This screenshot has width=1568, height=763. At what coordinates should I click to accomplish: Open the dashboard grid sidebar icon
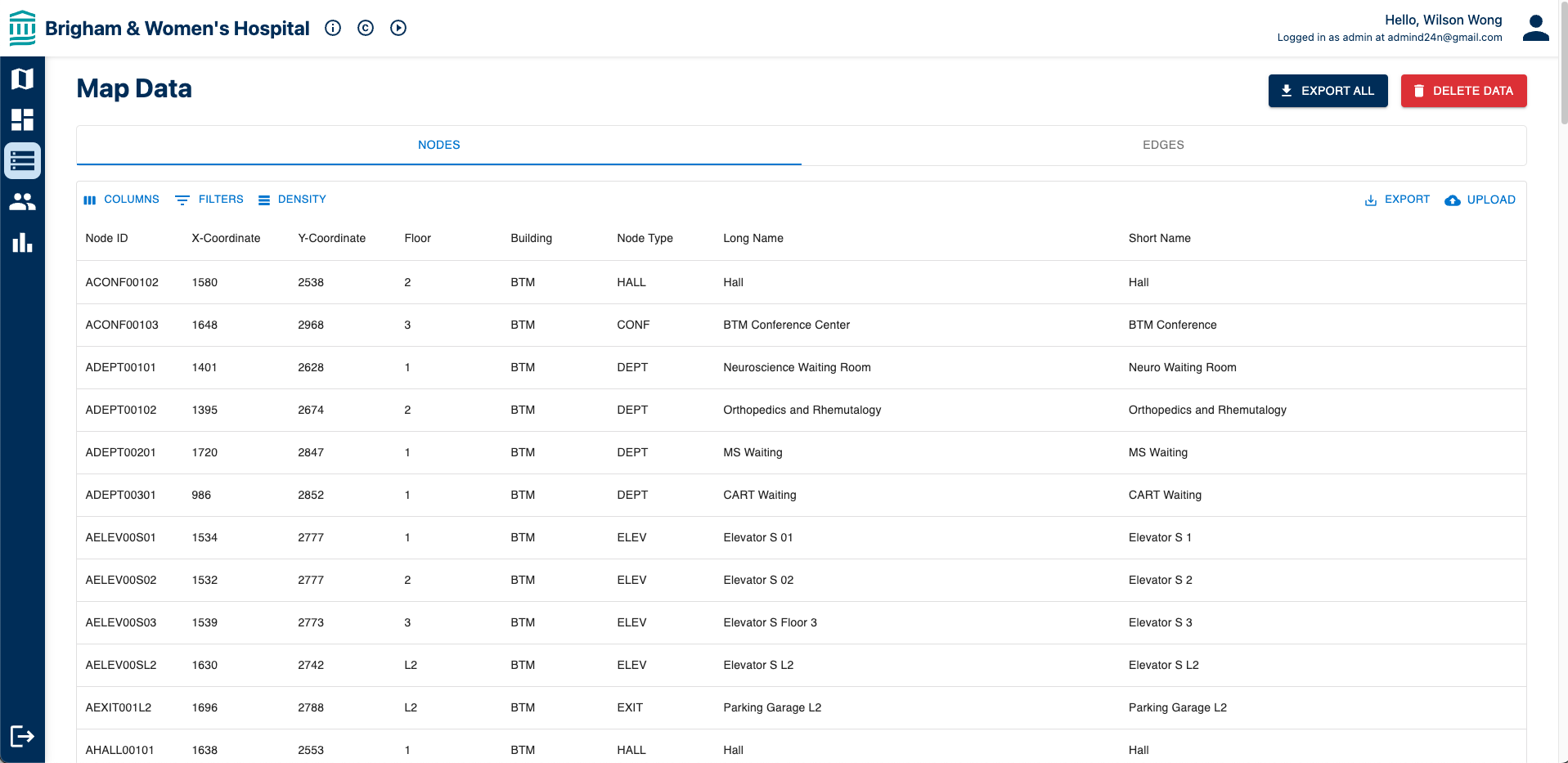[x=22, y=119]
